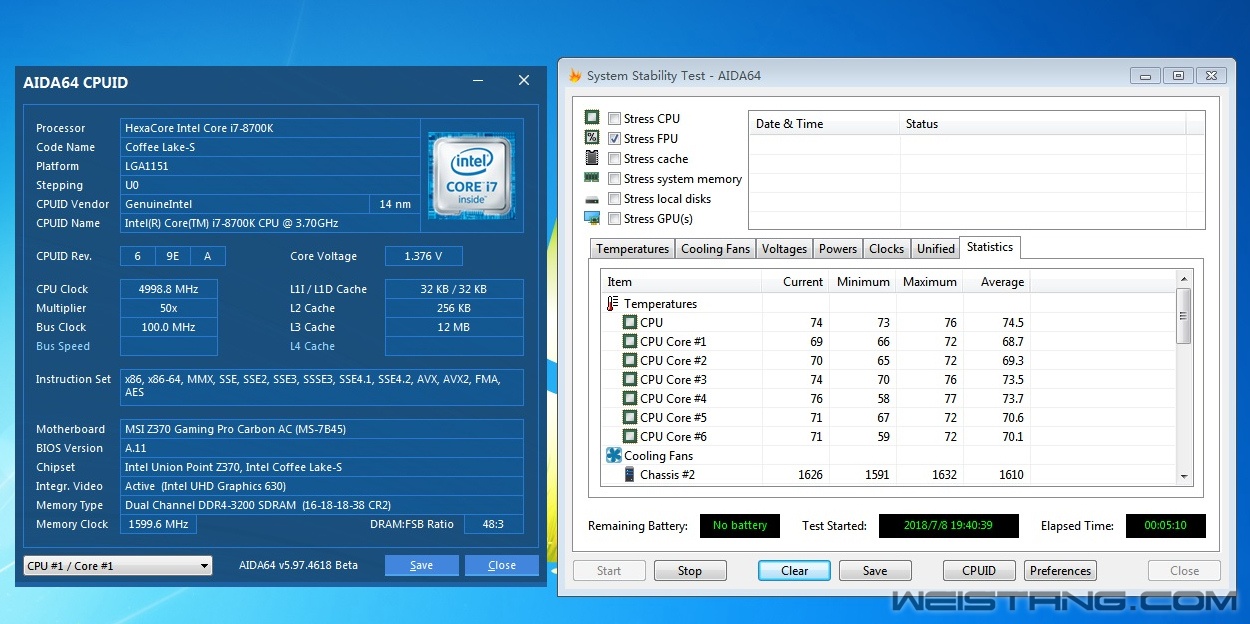Enable the Stress CPU checkbox
This screenshot has height=624, width=1250.
click(x=614, y=118)
